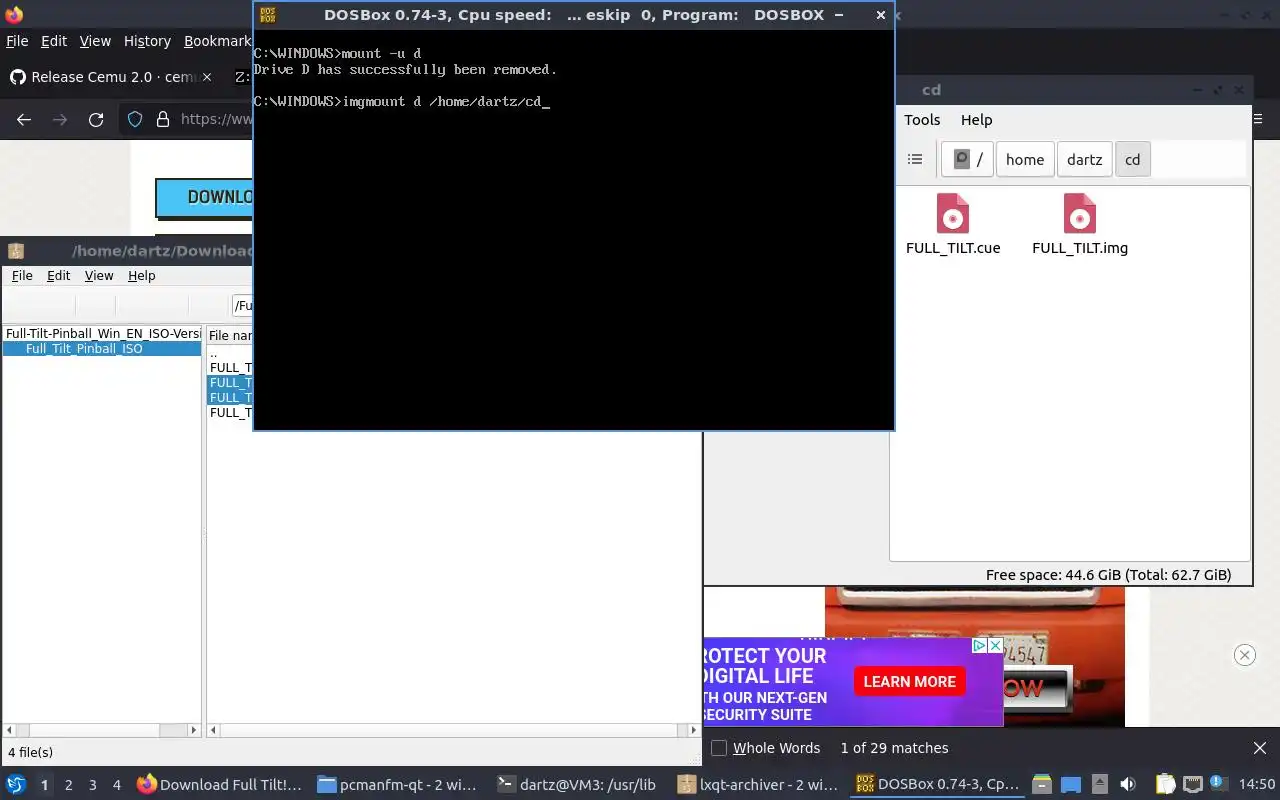Open Firefox Edit menu
Screen dimensions: 1280x800
[x=54, y=41]
